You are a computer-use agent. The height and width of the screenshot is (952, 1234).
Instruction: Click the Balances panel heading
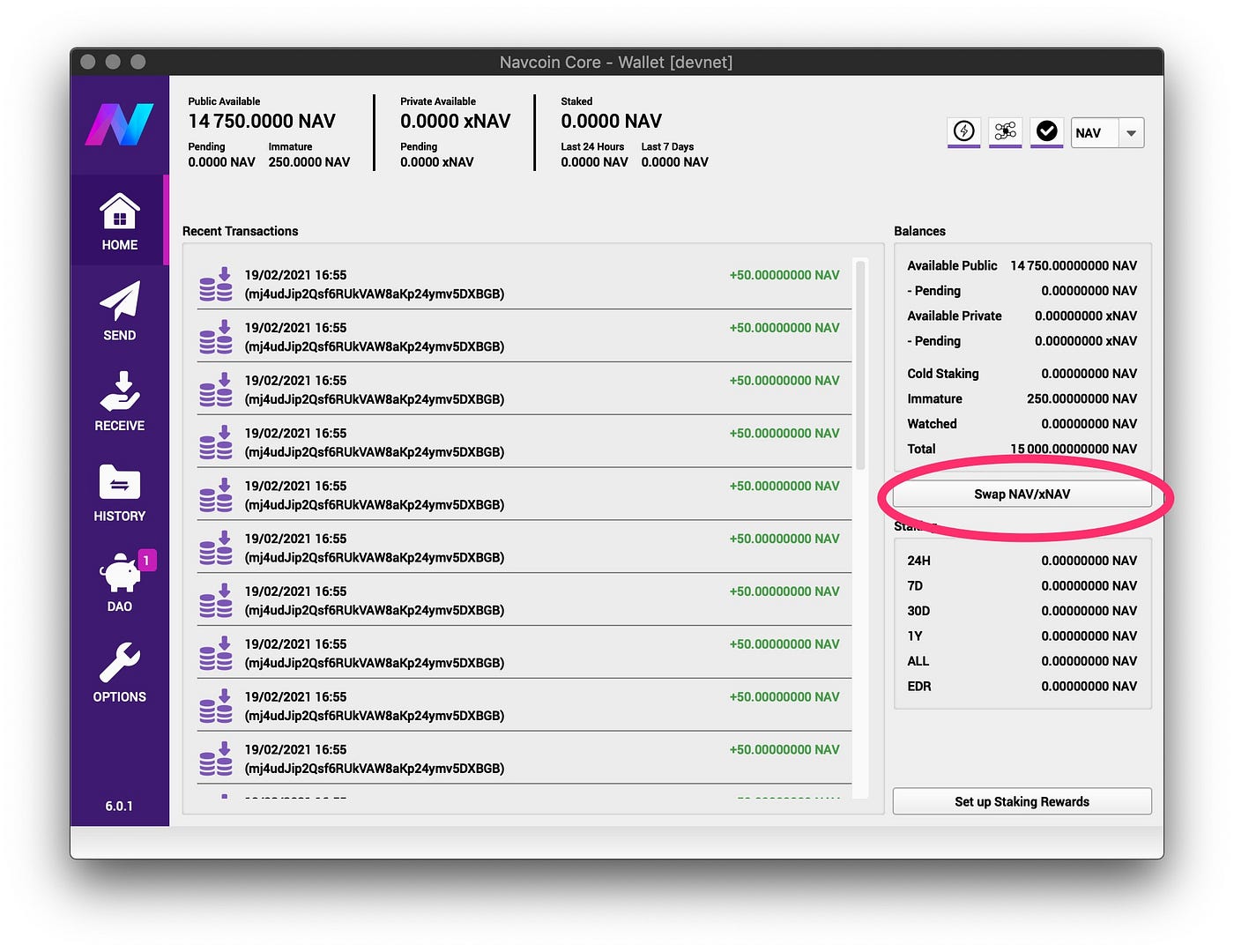920,231
